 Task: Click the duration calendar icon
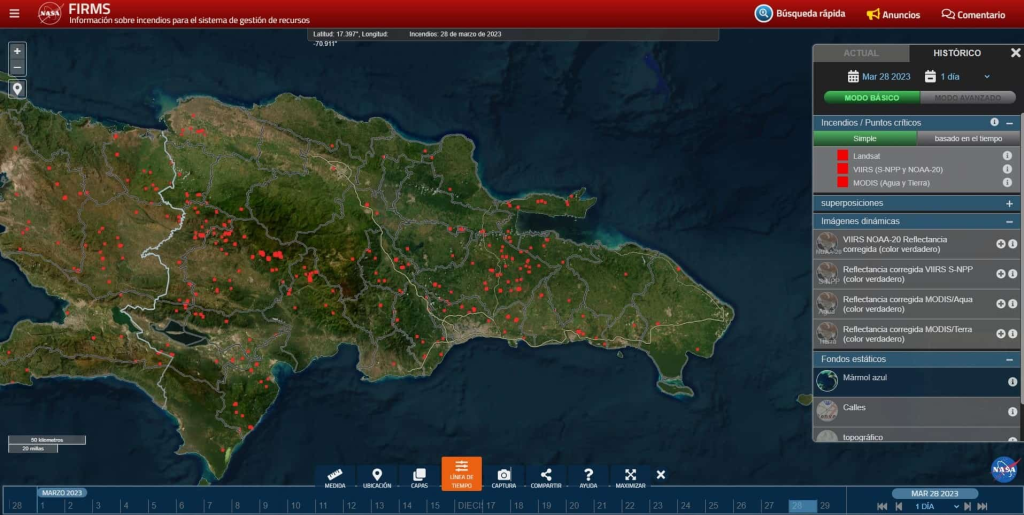point(931,76)
